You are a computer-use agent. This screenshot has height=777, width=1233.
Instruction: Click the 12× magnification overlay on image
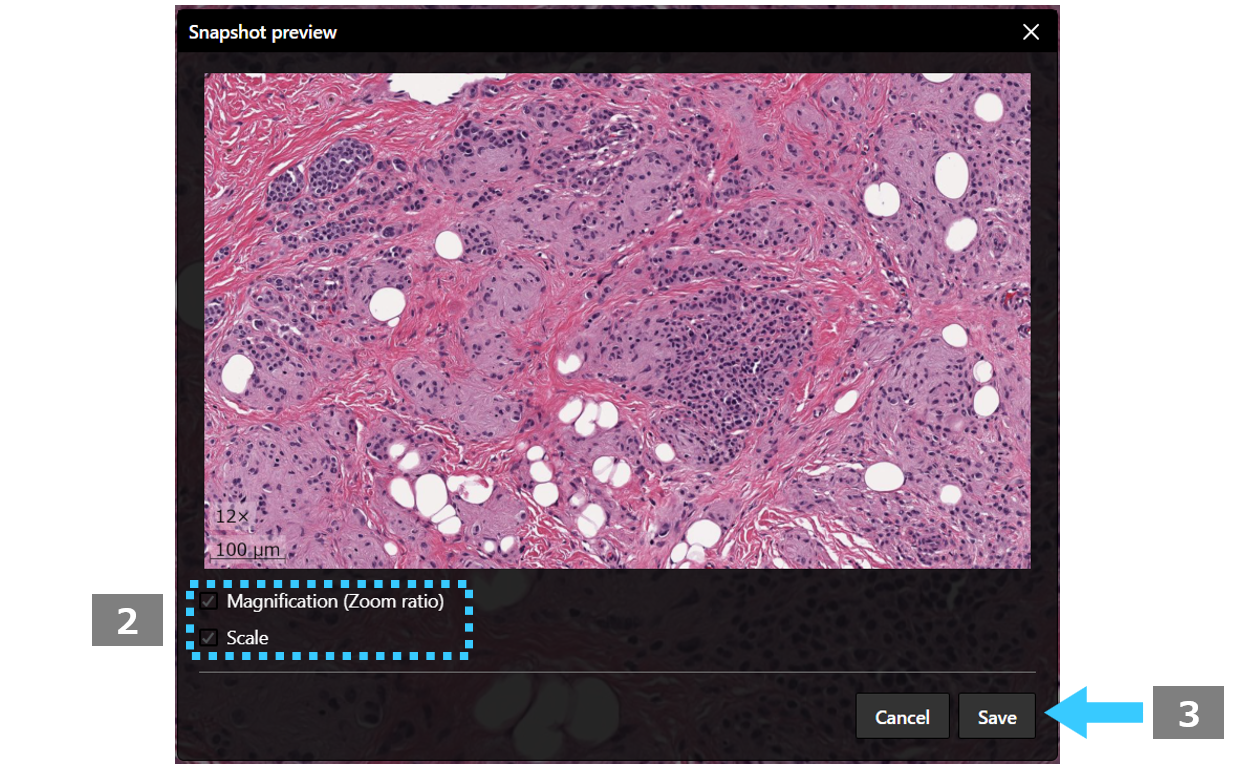pyautogui.click(x=231, y=516)
